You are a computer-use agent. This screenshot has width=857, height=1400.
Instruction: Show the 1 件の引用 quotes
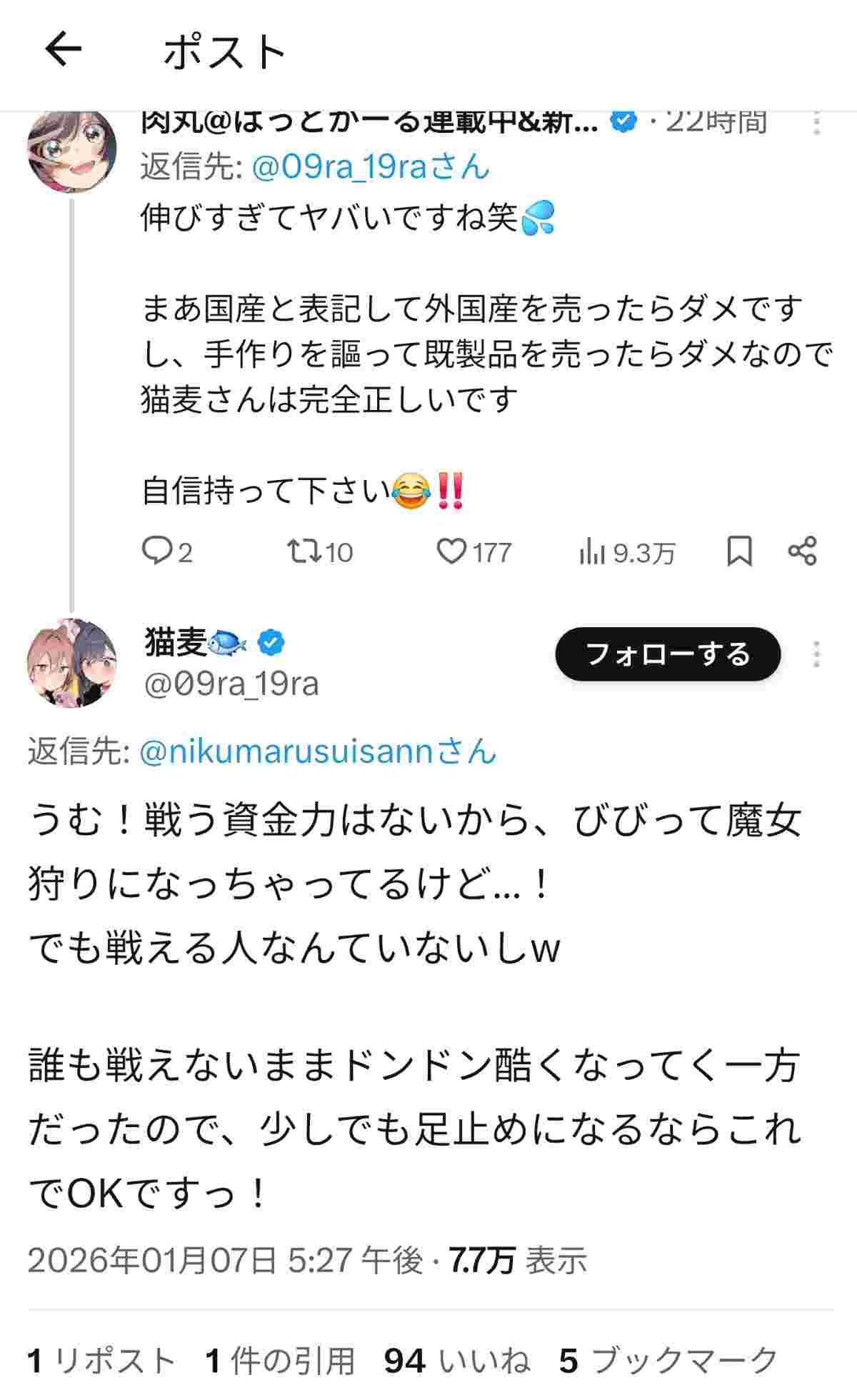(x=280, y=1361)
